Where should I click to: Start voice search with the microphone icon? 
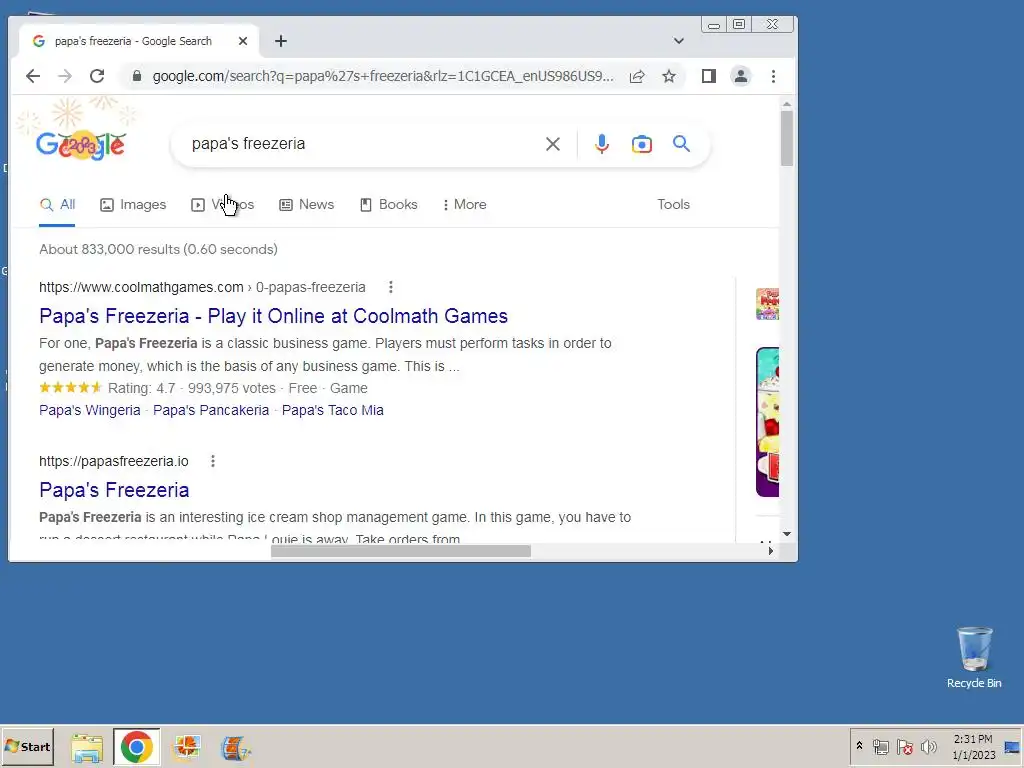[x=601, y=144]
